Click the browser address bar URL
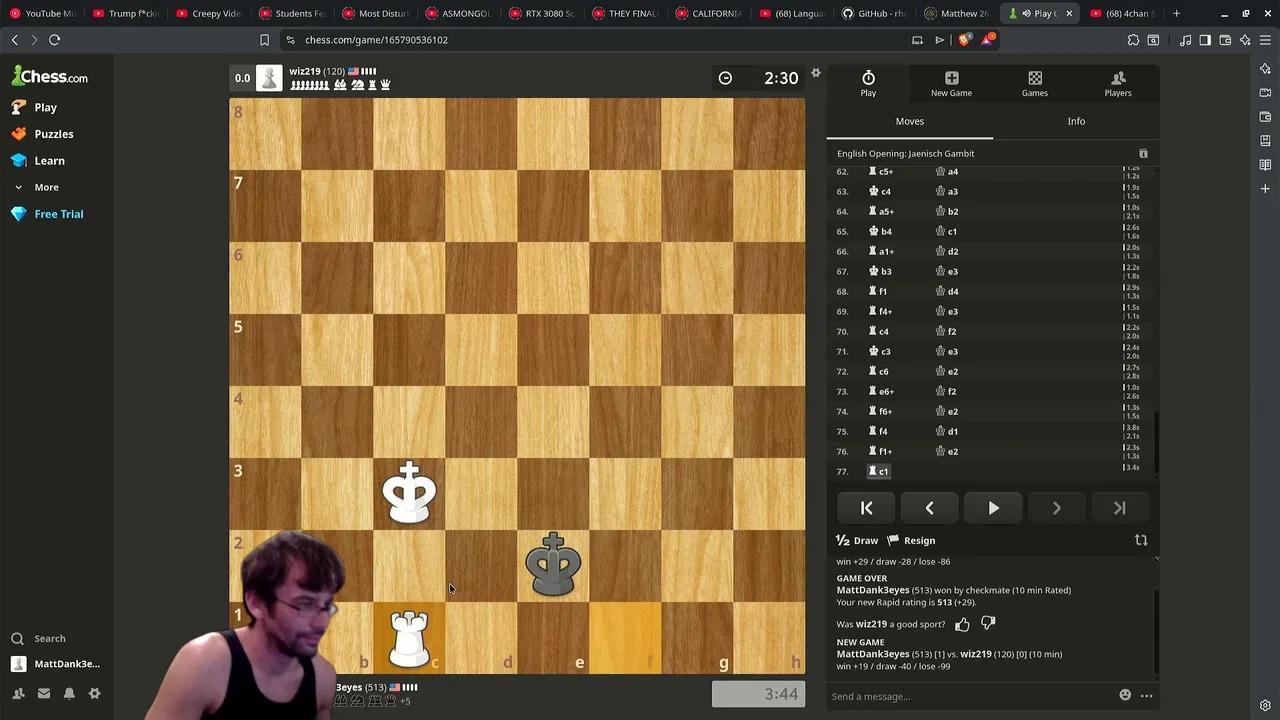The width and height of the screenshot is (1280, 720). [376, 40]
